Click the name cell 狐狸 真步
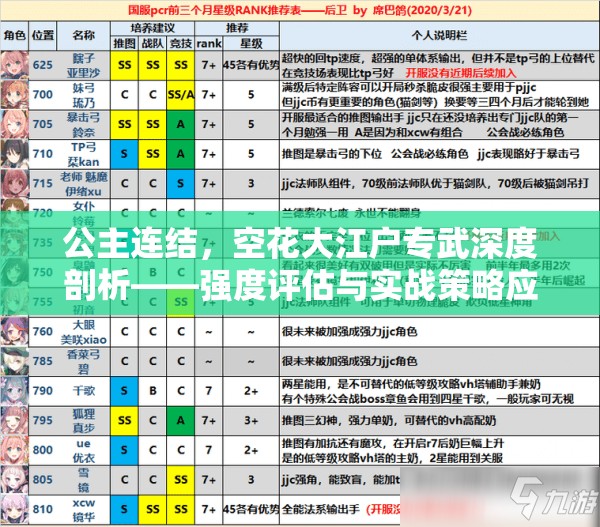This screenshot has width=600, height=527. [x=83, y=421]
